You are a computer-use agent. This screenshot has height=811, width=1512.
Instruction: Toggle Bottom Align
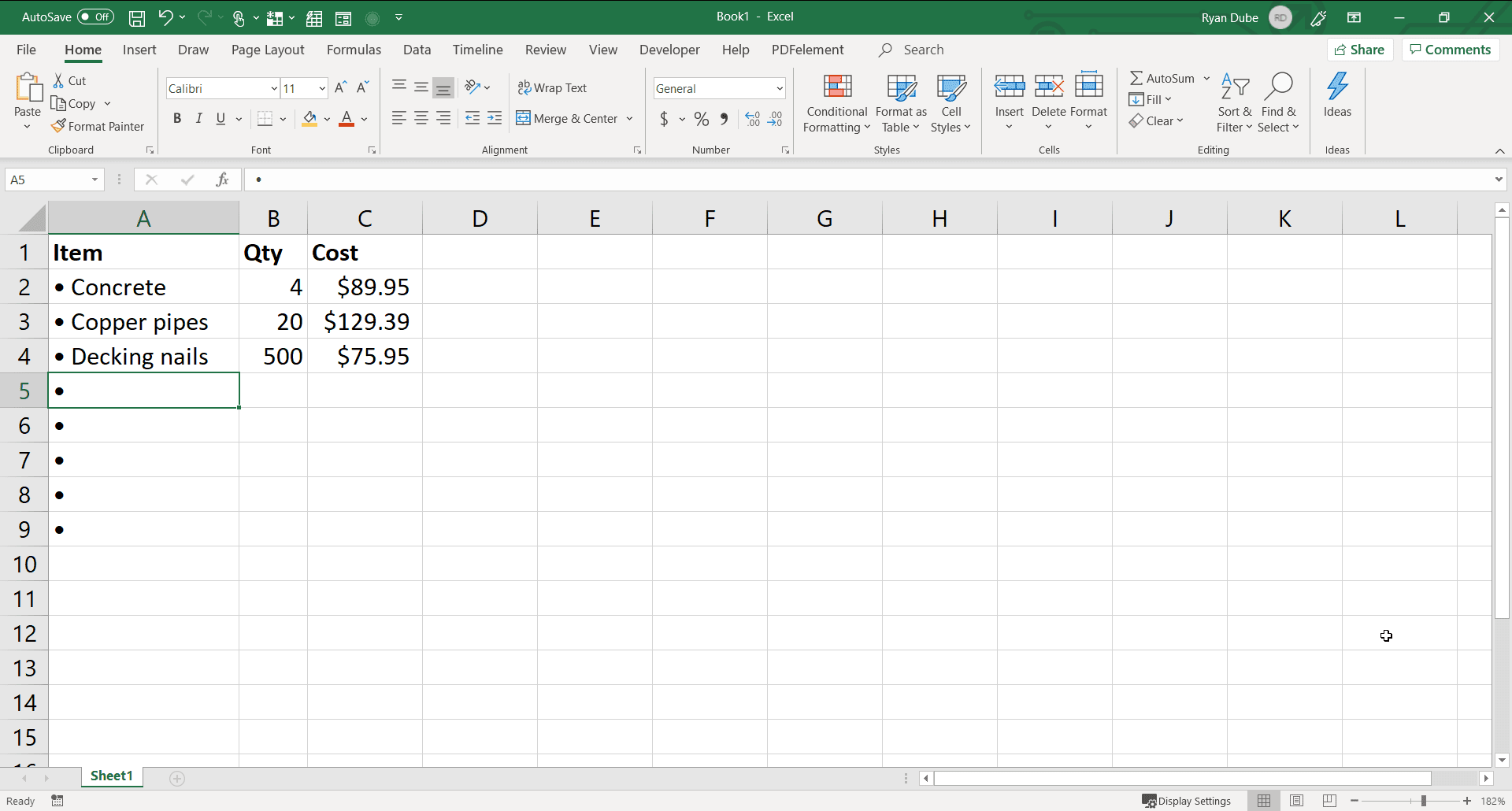[443, 88]
